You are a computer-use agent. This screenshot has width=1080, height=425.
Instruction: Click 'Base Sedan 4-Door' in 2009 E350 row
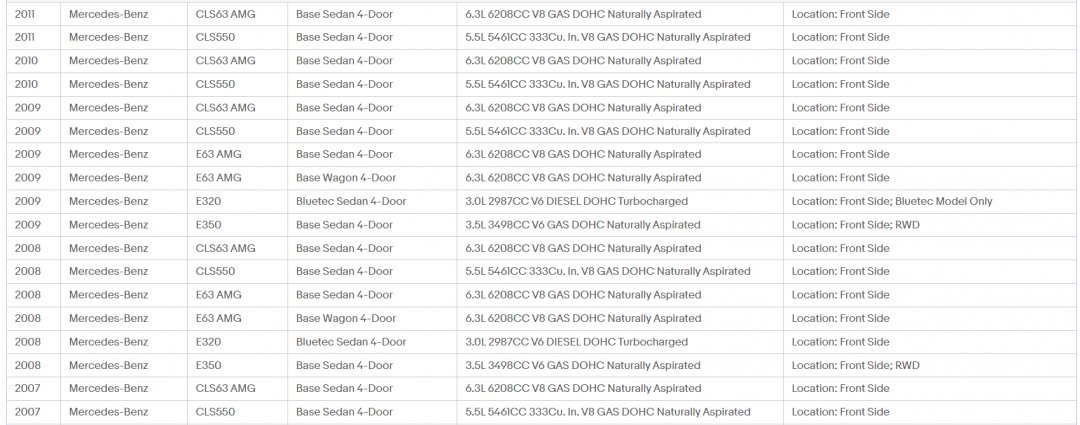click(x=344, y=225)
